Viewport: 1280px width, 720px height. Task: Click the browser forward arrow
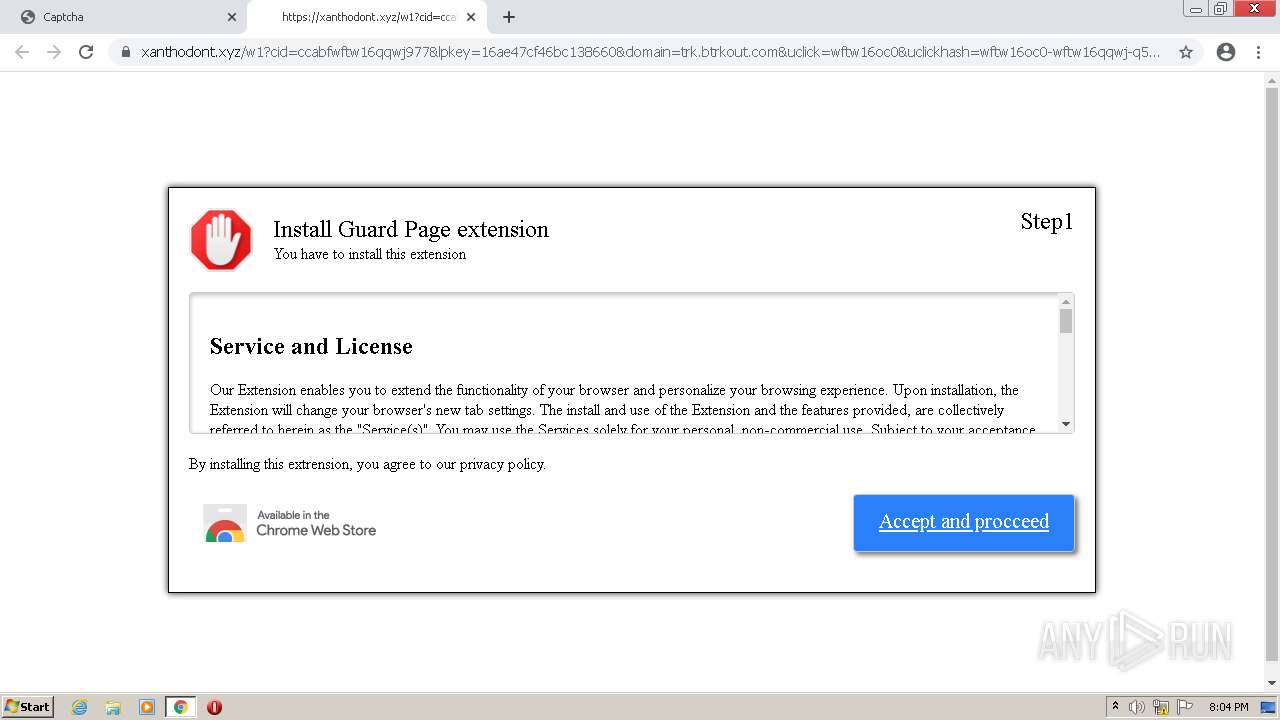click(54, 52)
